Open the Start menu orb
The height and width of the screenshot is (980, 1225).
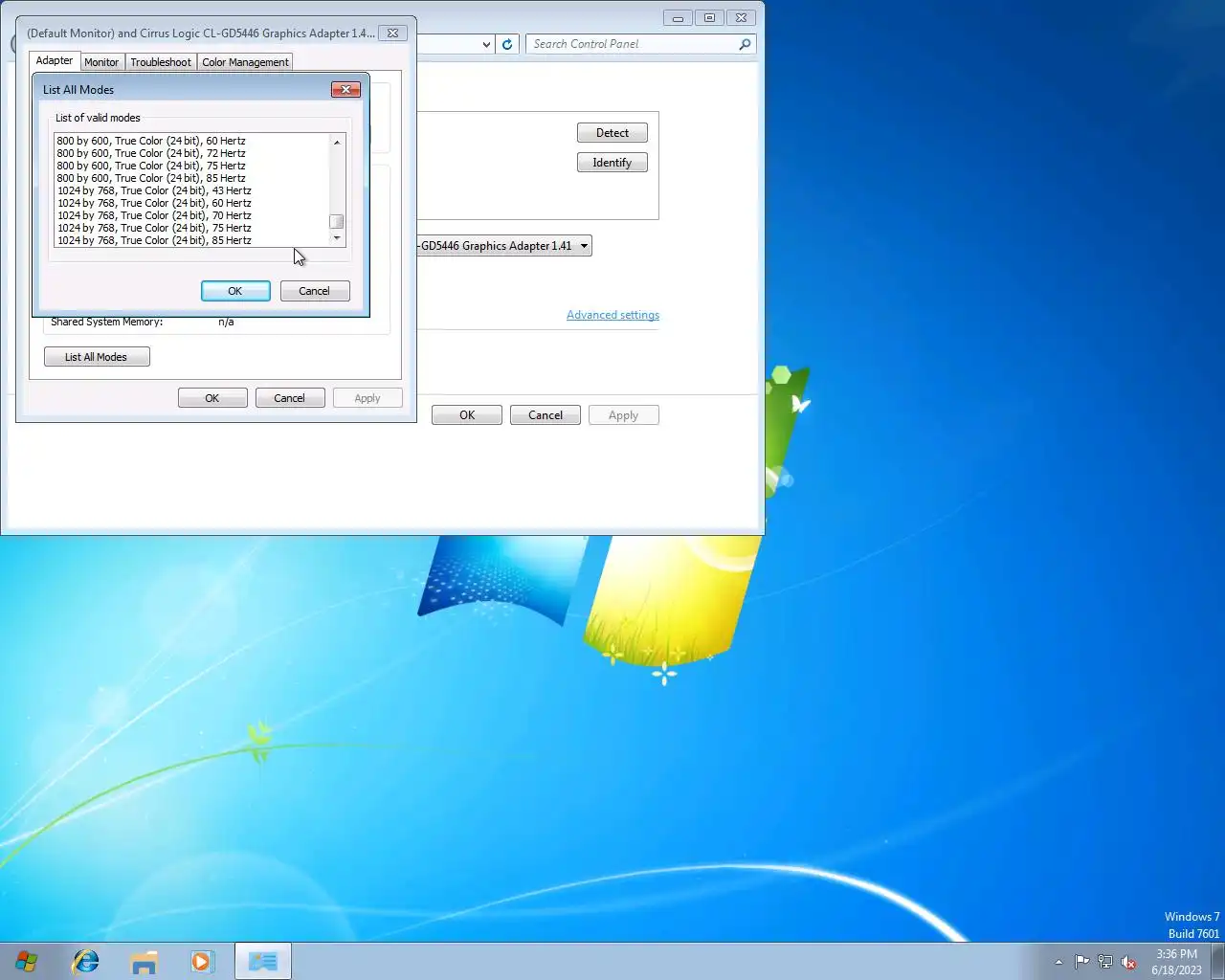tap(27, 961)
